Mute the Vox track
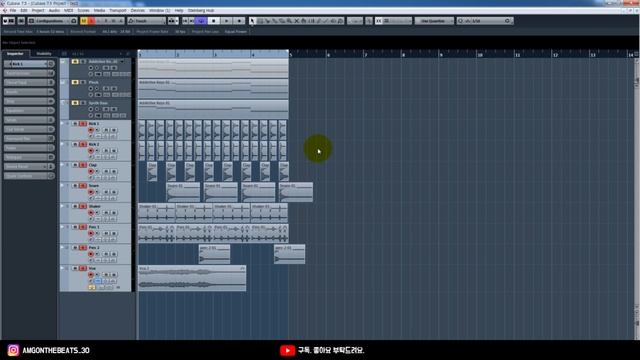This screenshot has height=360, width=640. tap(75, 268)
